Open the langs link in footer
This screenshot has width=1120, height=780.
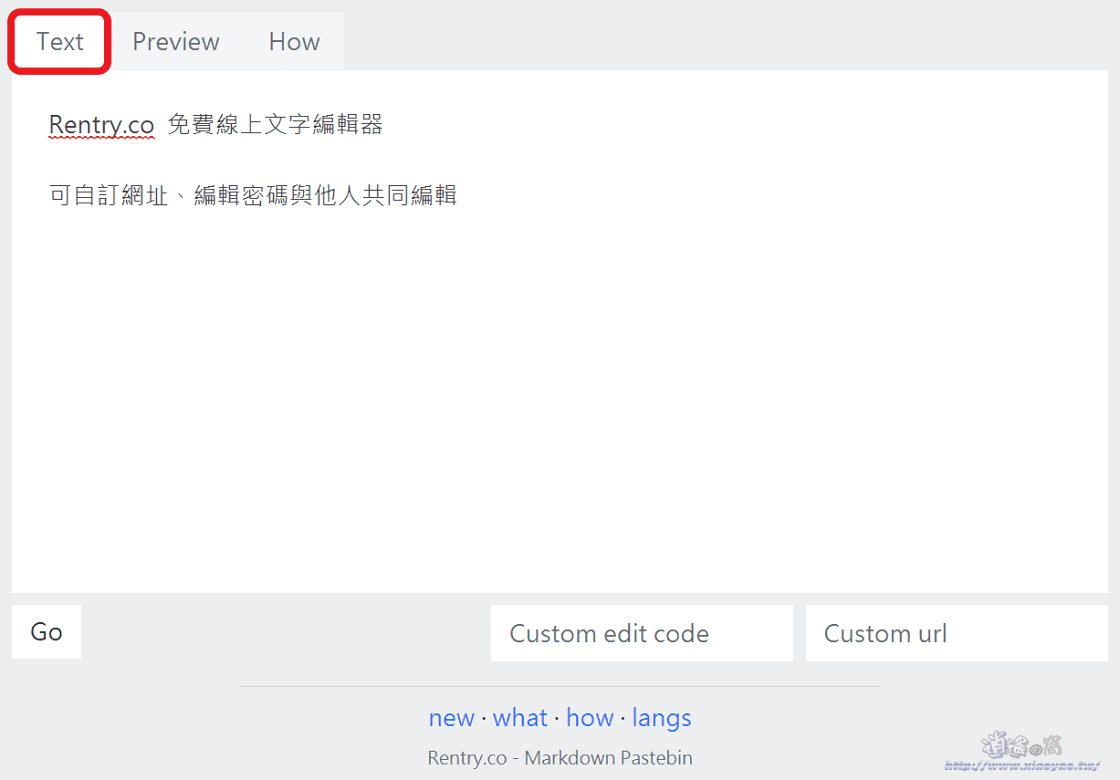(661, 719)
